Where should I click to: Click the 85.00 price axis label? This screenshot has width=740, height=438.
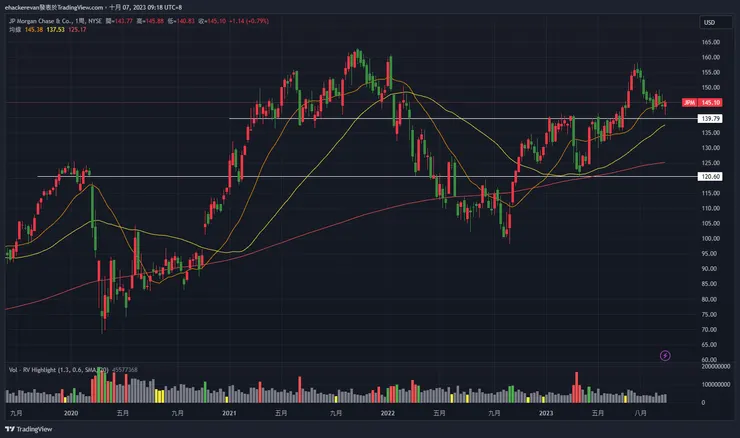[711, 284]
